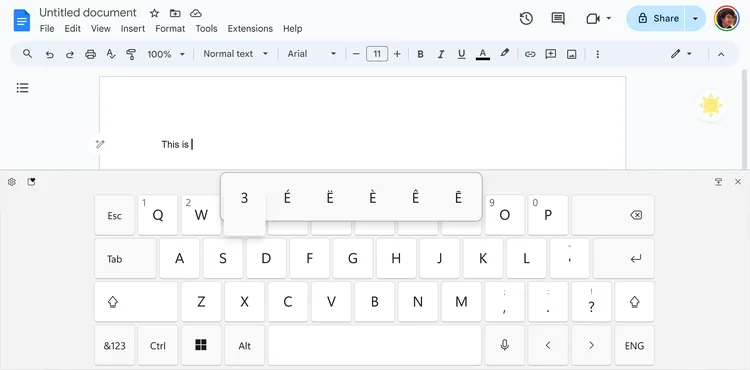Screen dimensions: 750x370
Task: Open more toolbar options (three dots)
Action: [x=597, y=54]
